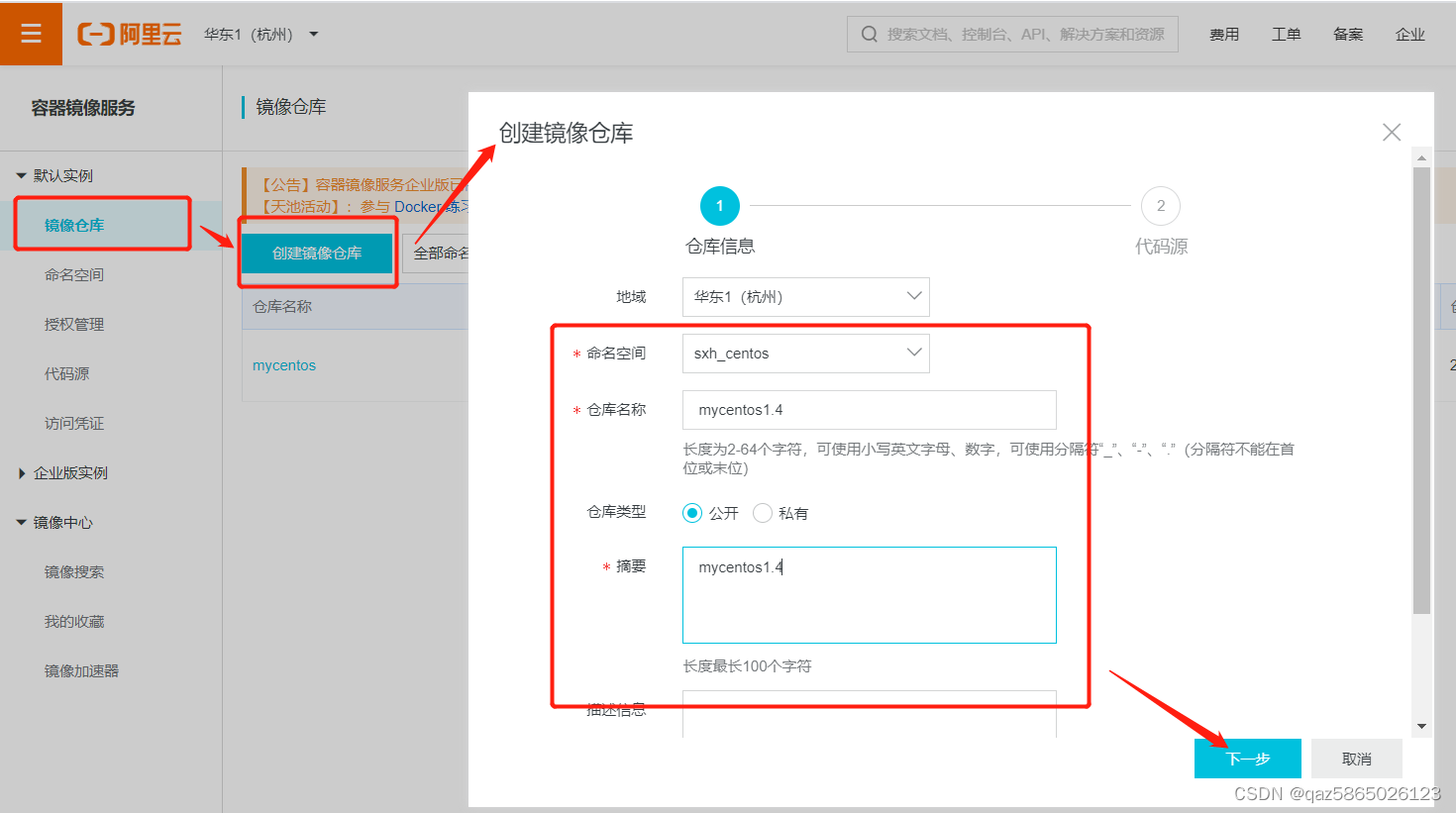Viewport: 1456px width, 813px height.
Task: Click the 下一步 button
Action: [x=1246, y=758]
